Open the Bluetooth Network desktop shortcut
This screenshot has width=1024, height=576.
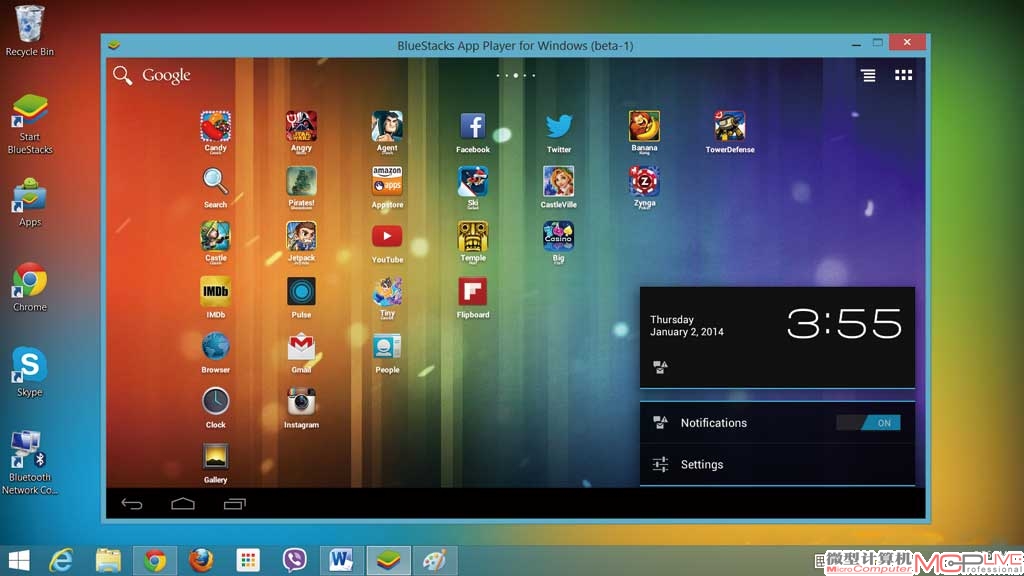coord(29,463)
